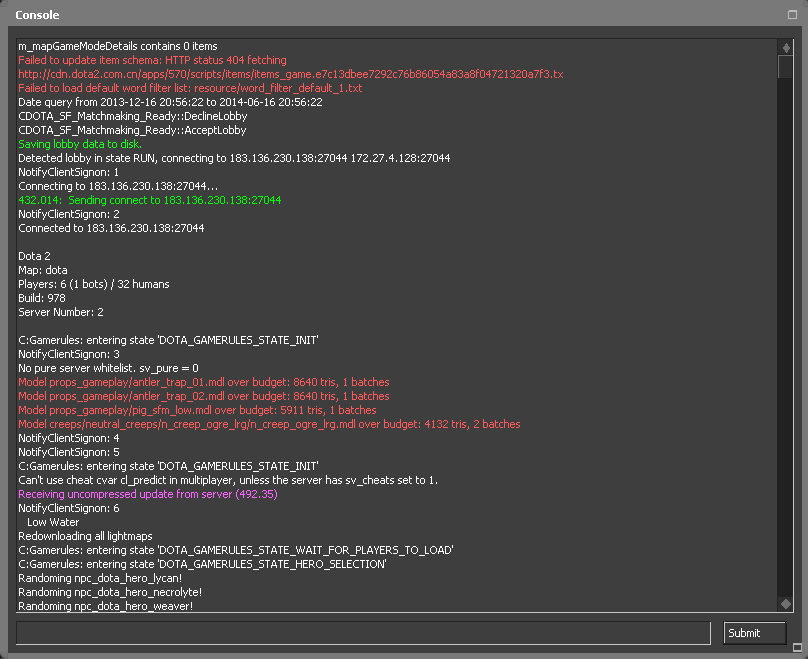Click 'Connected to 183.136.230.138:27044' line
Screen dimensions: 808x659
point(111,228)
